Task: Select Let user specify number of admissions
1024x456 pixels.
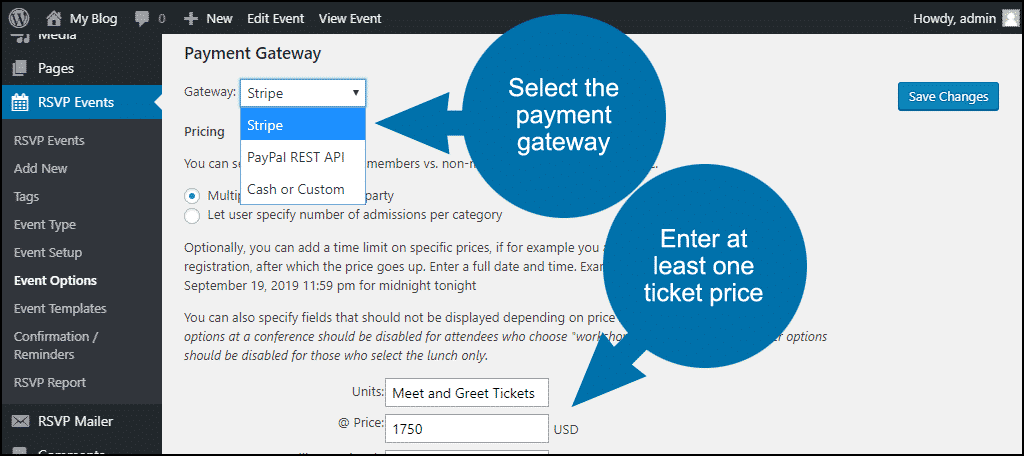Action: tap(192, 215)
